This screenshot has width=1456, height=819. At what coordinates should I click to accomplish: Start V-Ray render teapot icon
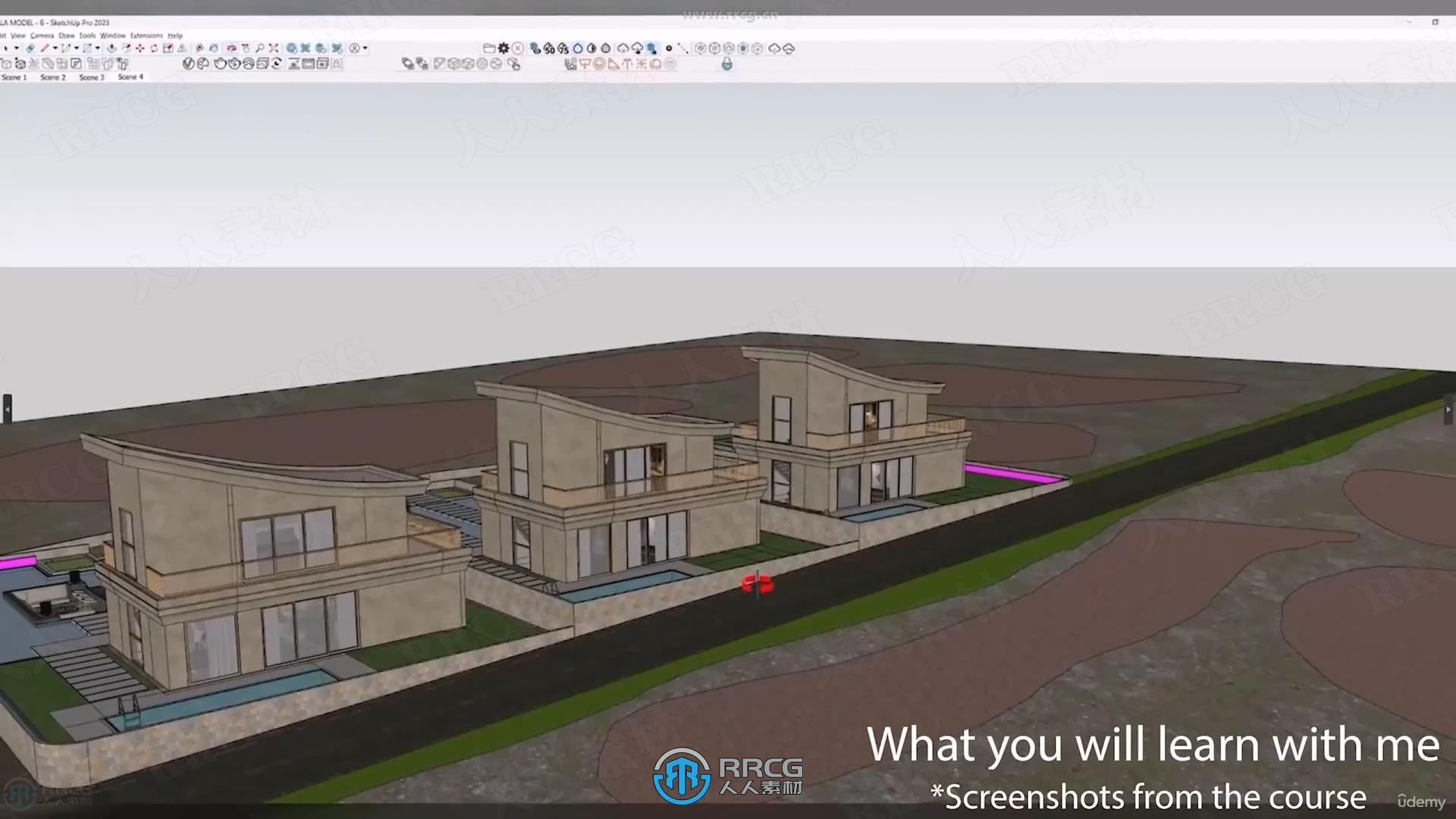coord(220,64)
